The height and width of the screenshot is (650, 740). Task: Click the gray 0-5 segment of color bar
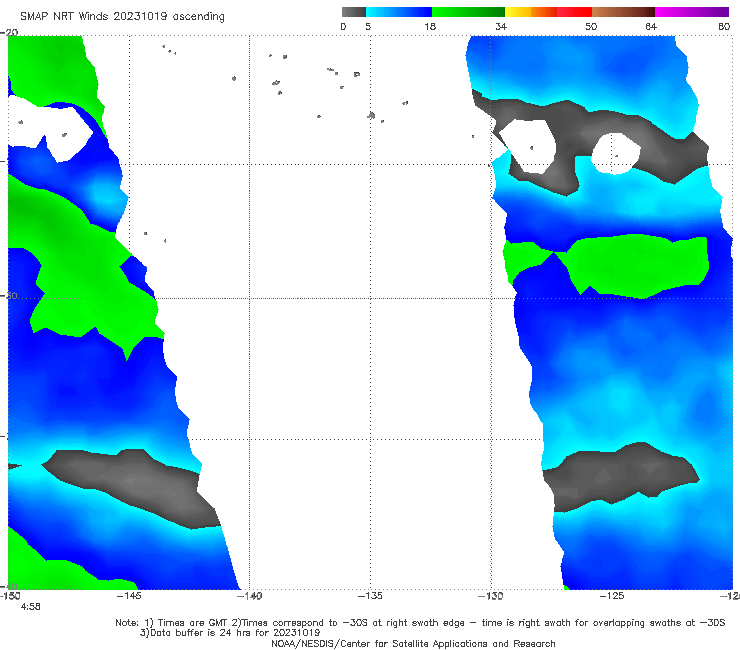(x=353, y=12)
